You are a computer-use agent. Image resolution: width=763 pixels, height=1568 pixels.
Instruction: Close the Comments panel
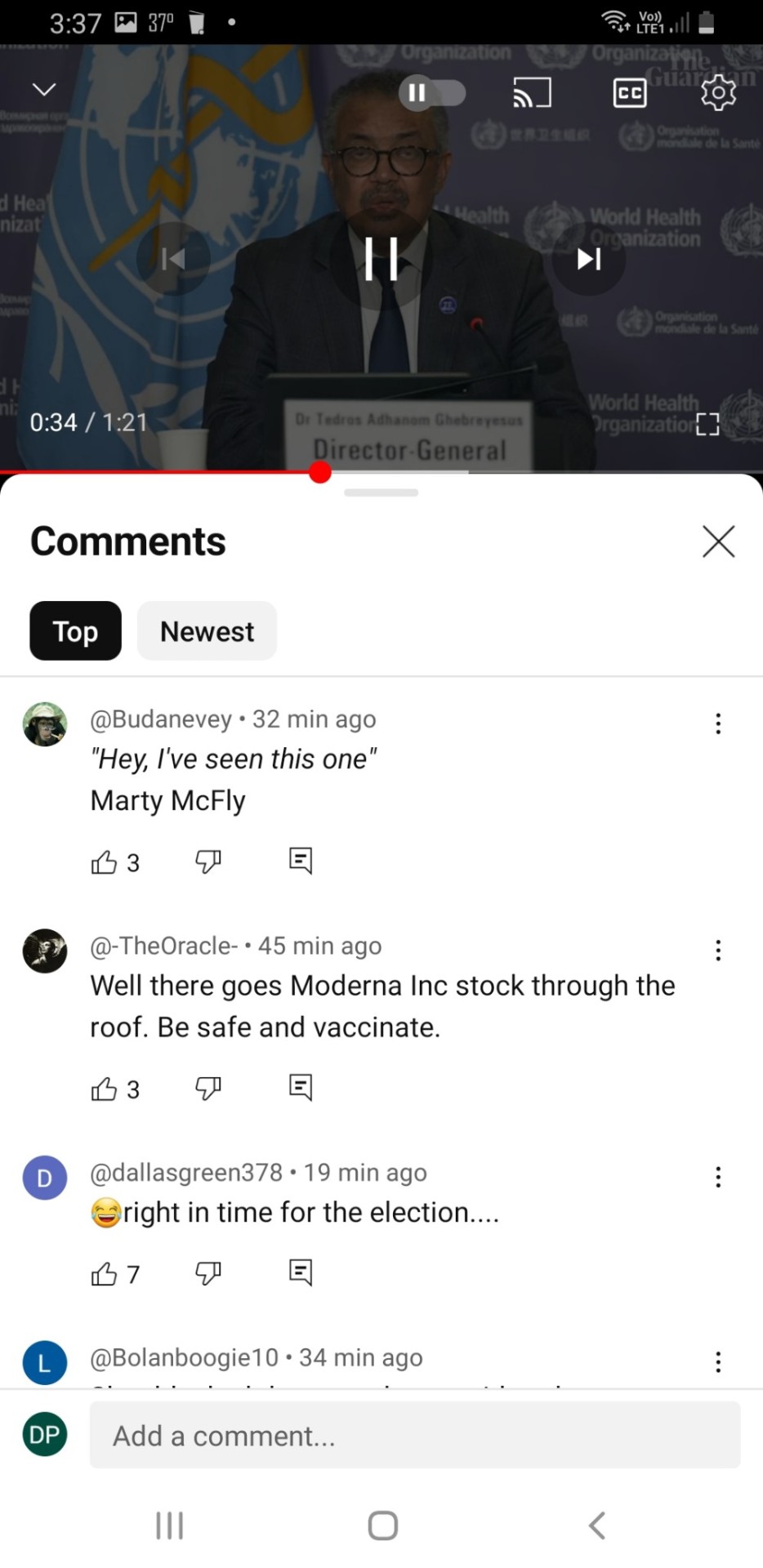[718, 541]
